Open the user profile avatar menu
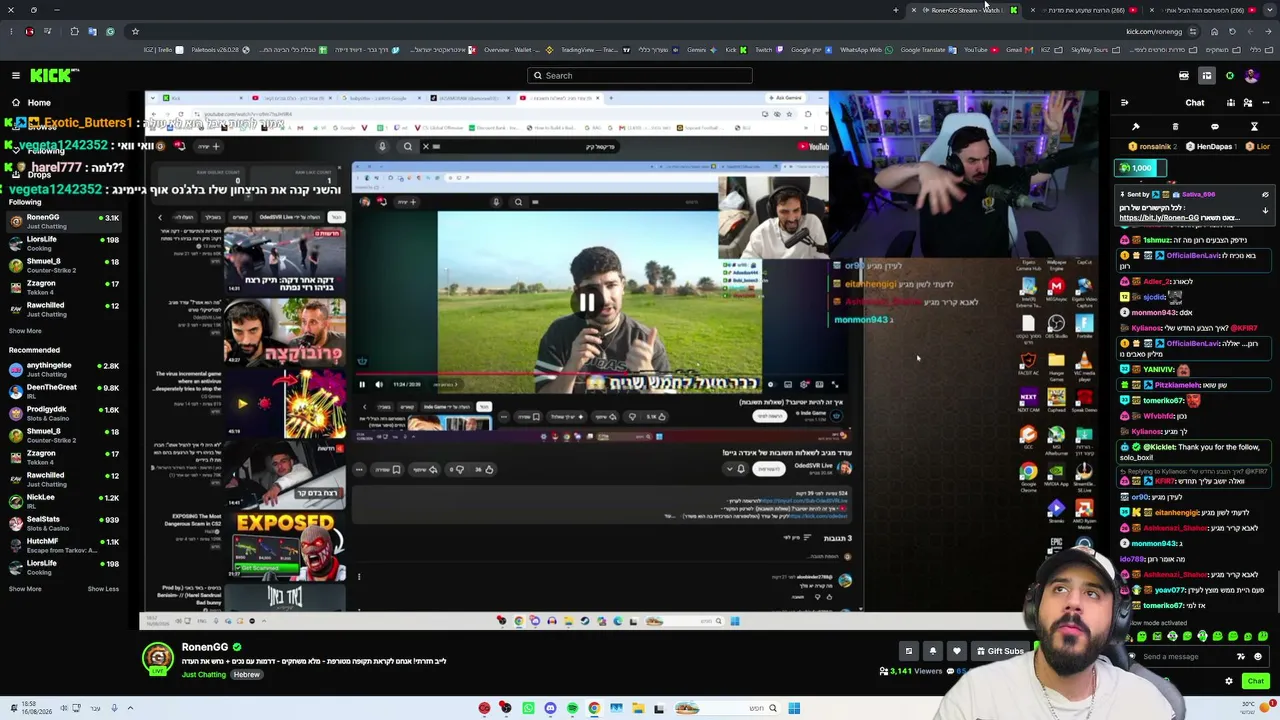Screen dimensions: 1280x720 pyautogui.click(x=1252, y=76)
